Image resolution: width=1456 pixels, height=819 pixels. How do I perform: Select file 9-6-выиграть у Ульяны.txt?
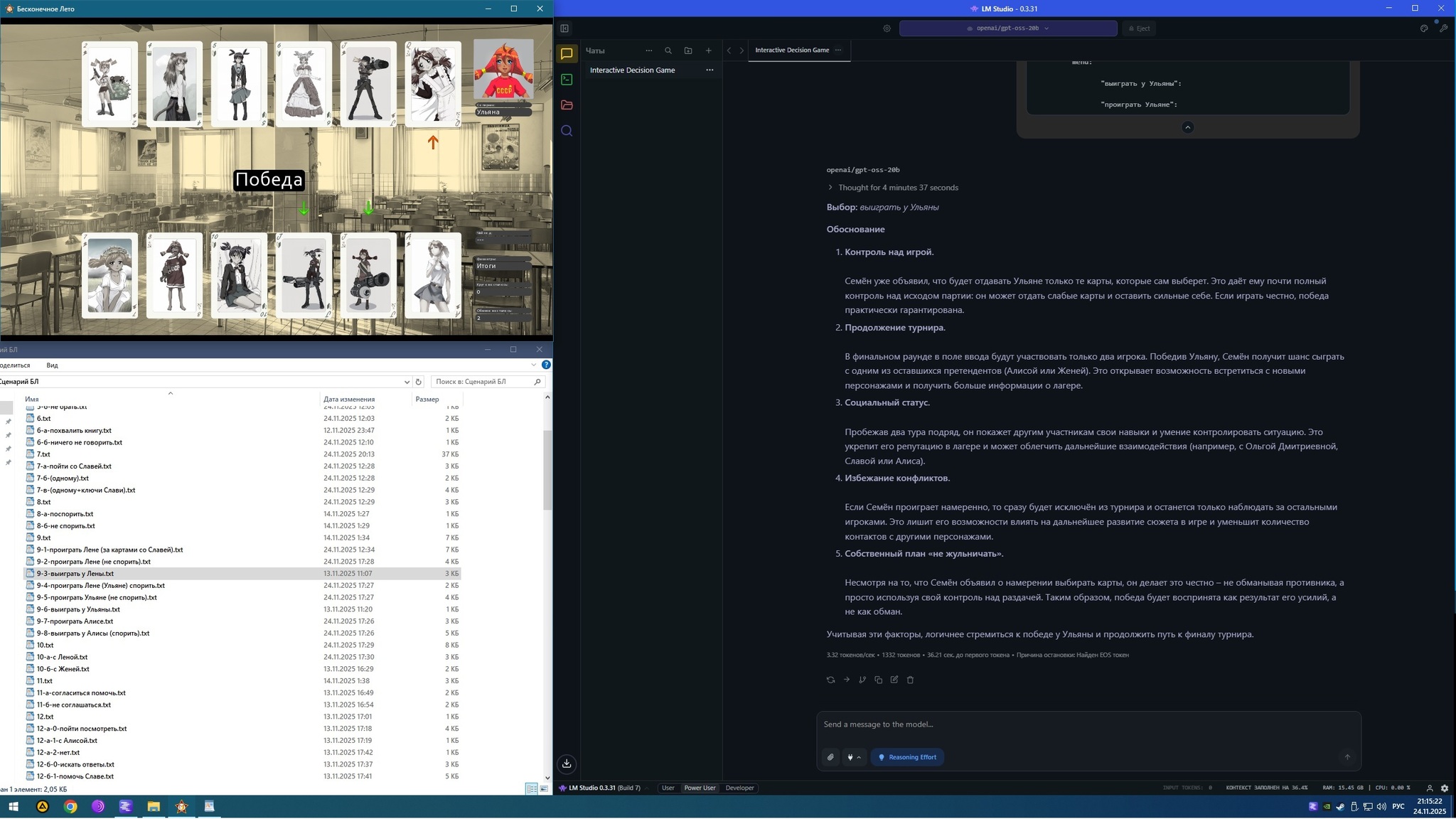pos(78,609)
